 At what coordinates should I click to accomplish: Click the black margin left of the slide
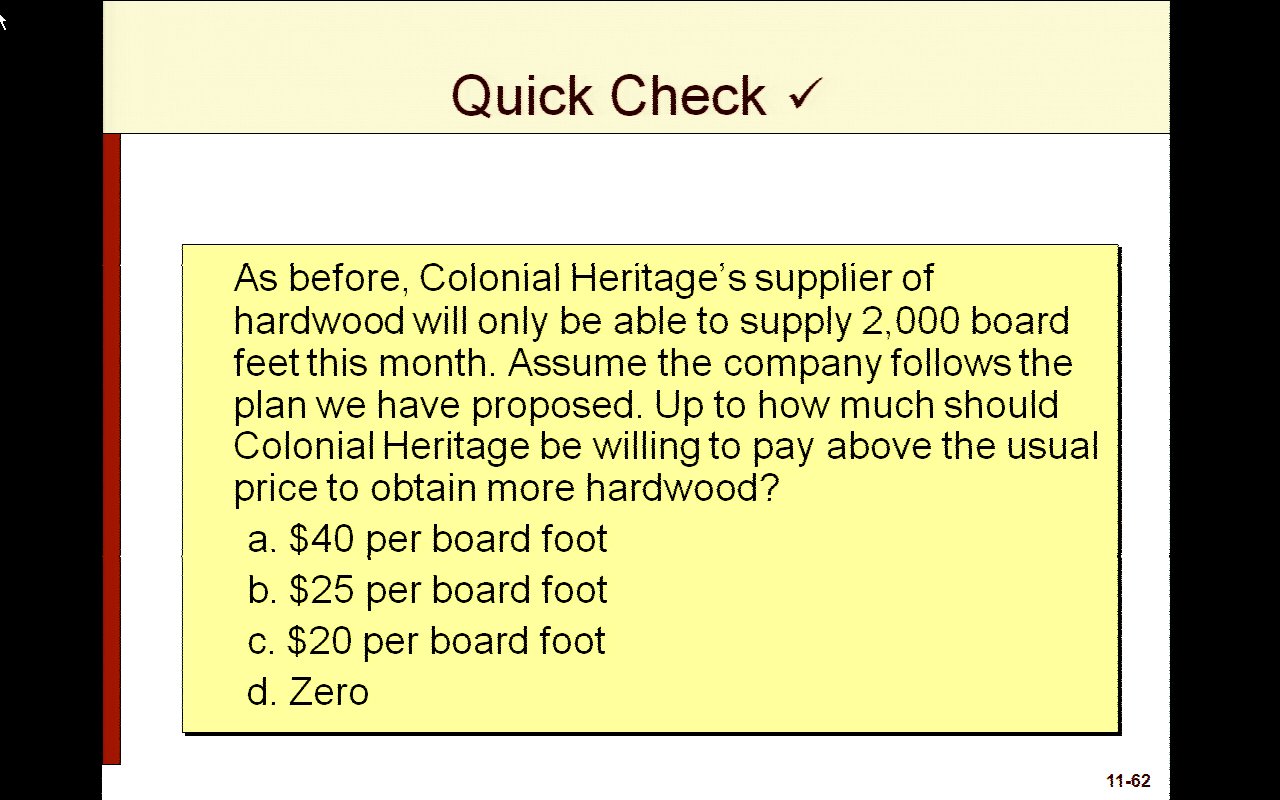50,400
